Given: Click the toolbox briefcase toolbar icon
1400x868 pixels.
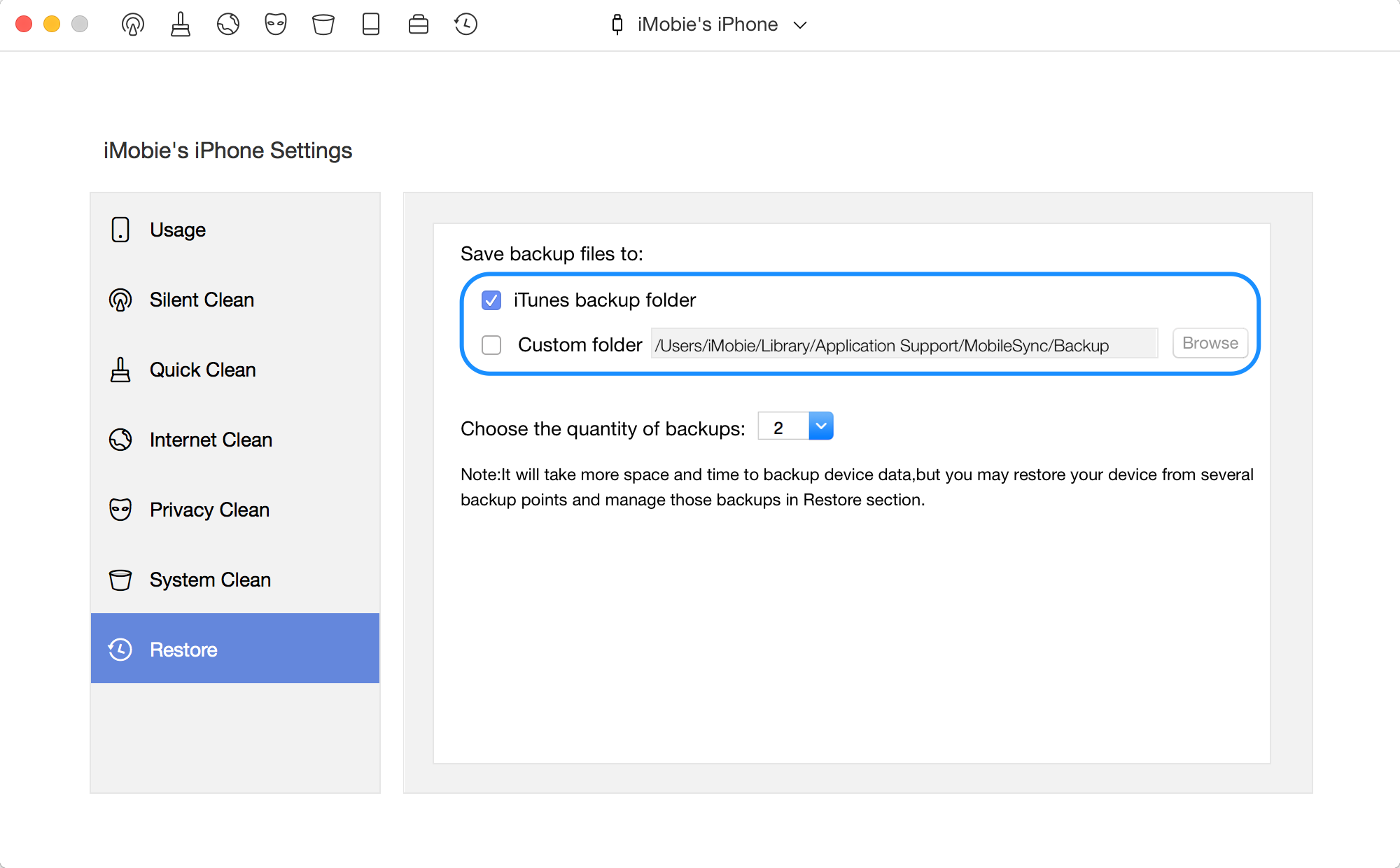Looking at the screenshot, I should (x=419, y=24).
